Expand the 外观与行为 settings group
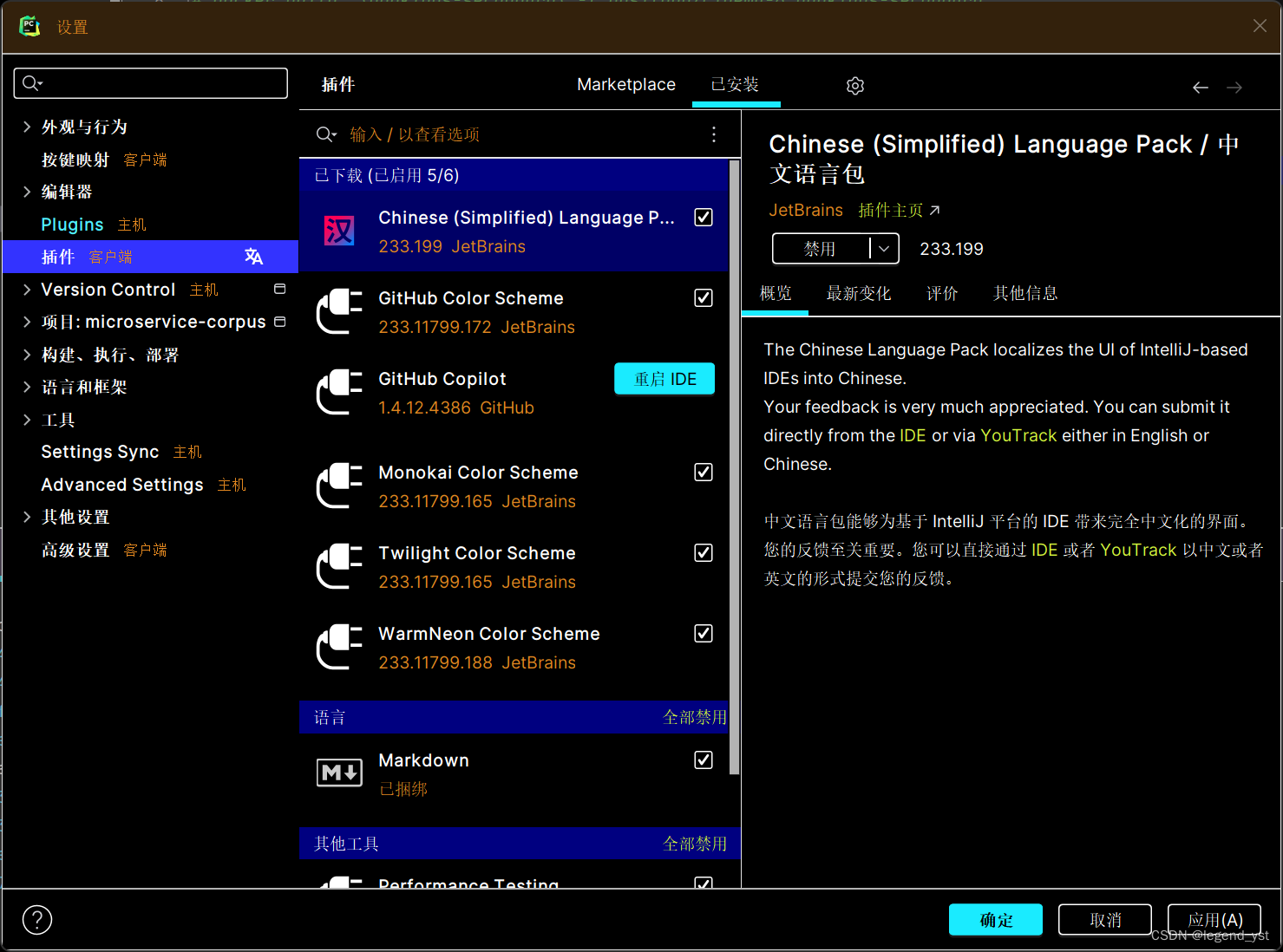The height and width of the screenshot is (952, 1283). coord(27,127)
